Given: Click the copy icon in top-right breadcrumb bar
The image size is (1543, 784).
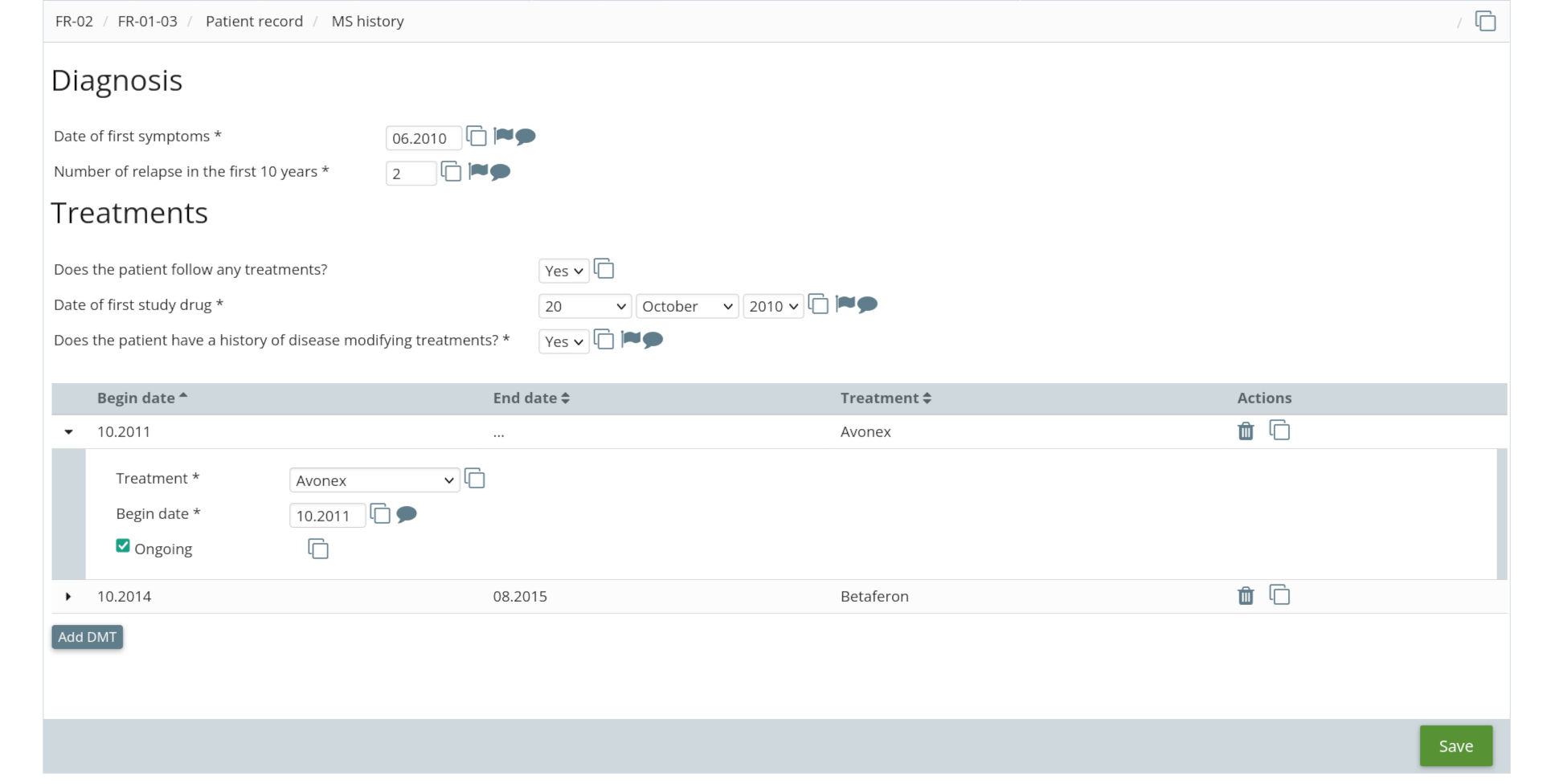Looking at the screenshot, I should 1485,21.
